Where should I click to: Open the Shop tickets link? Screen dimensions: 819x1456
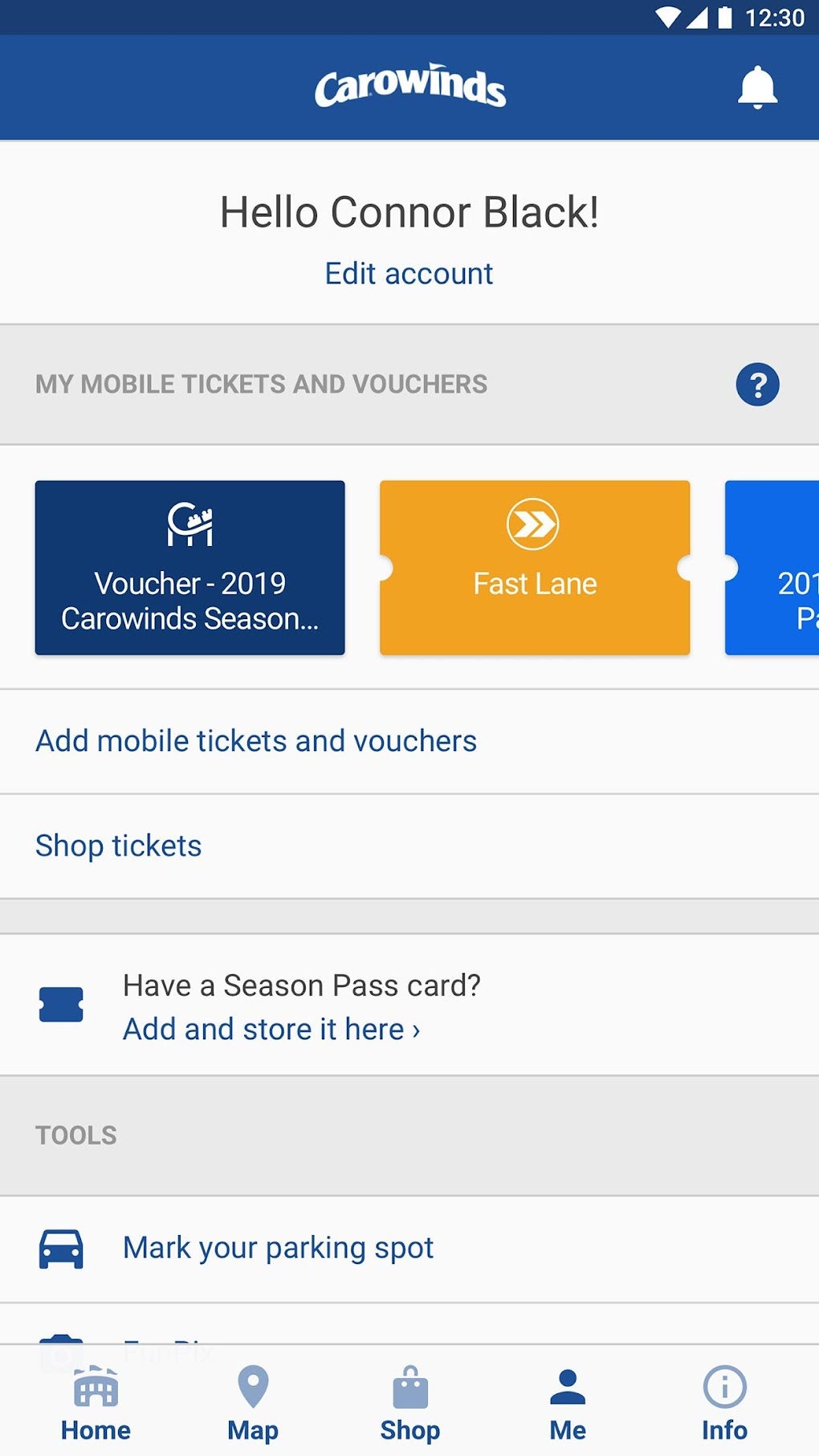119,846
